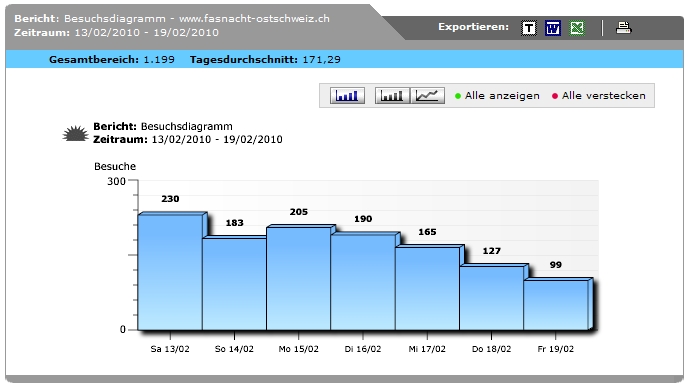Click the value label 190
This screenshot has width=689, height=388.
tap(363, 219)
